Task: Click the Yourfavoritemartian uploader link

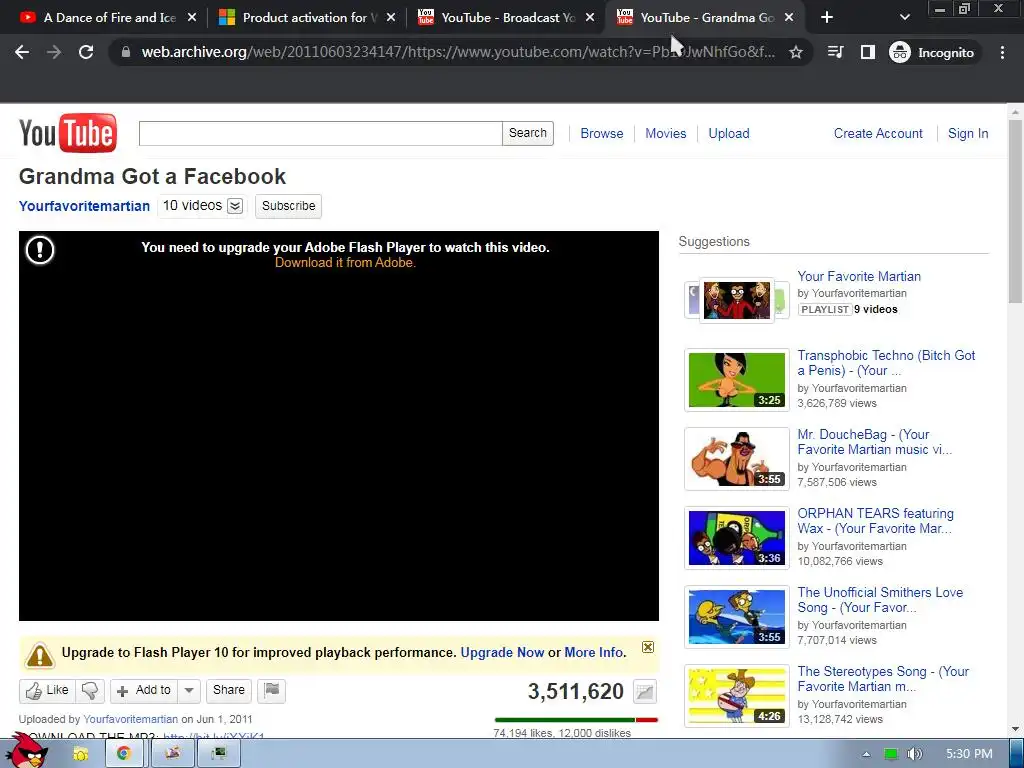Action: point(131,719)
